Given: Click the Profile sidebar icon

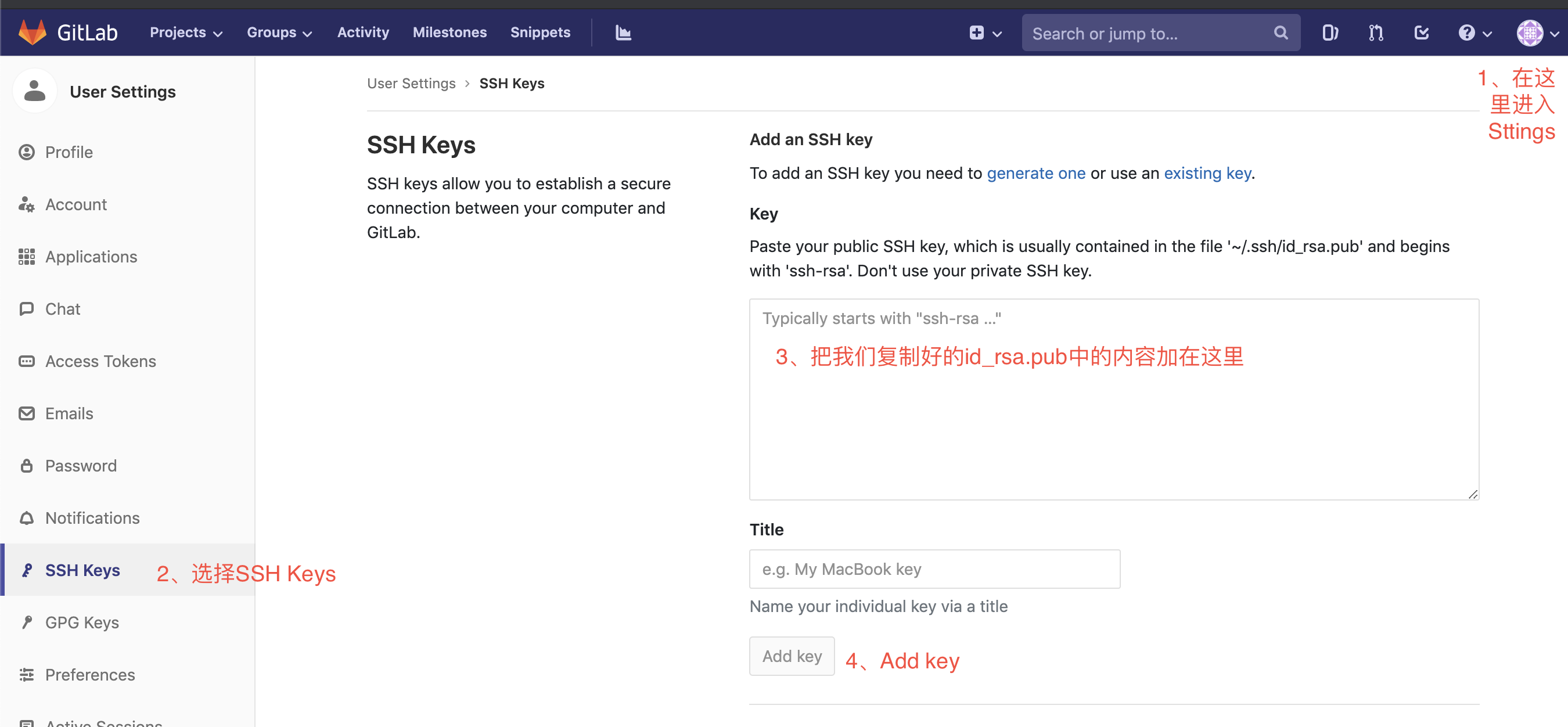Looking at the screenshot, I should [x=27, y=152].
